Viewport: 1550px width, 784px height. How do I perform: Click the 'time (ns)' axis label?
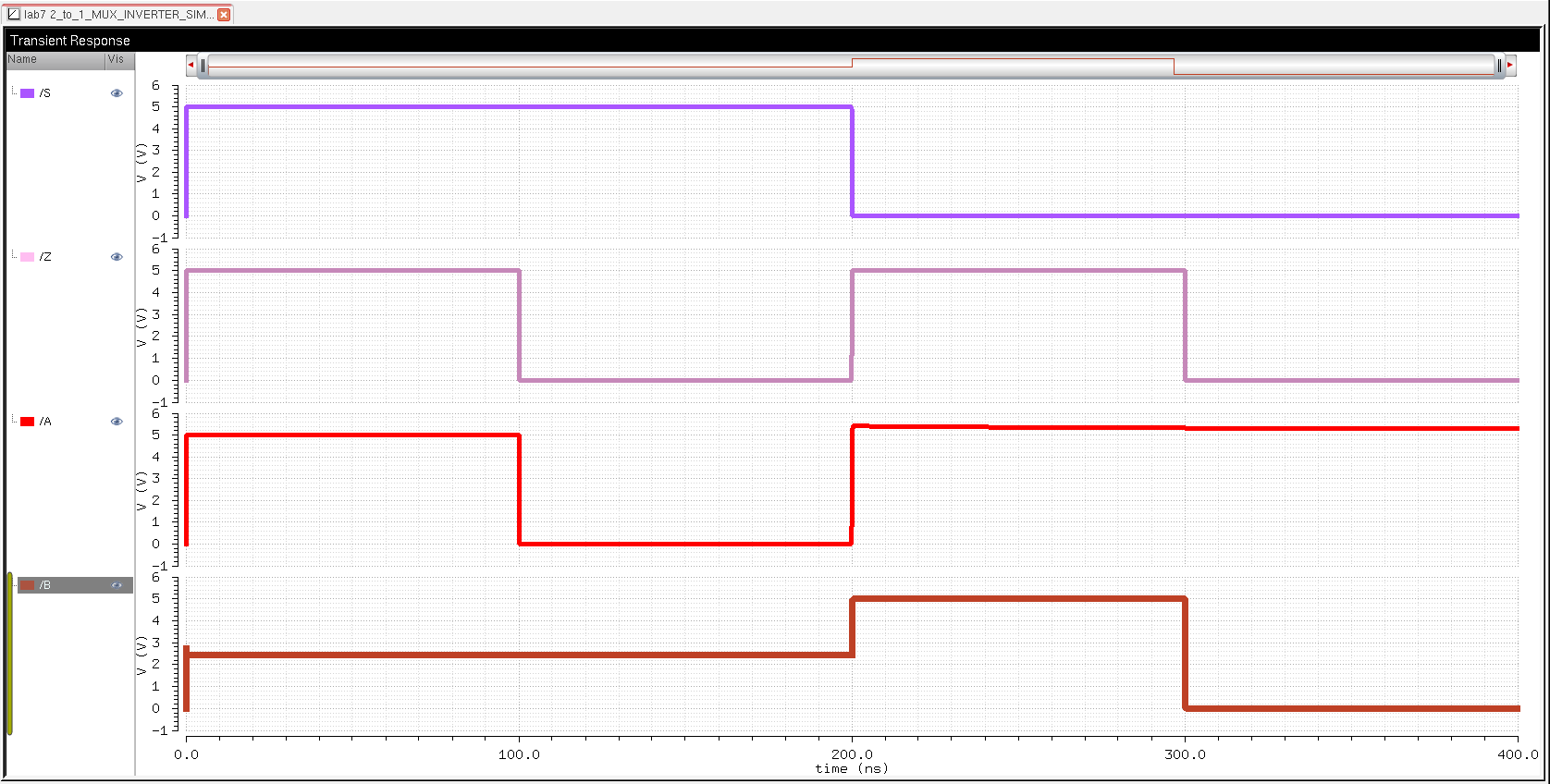(x=852, y=769)
